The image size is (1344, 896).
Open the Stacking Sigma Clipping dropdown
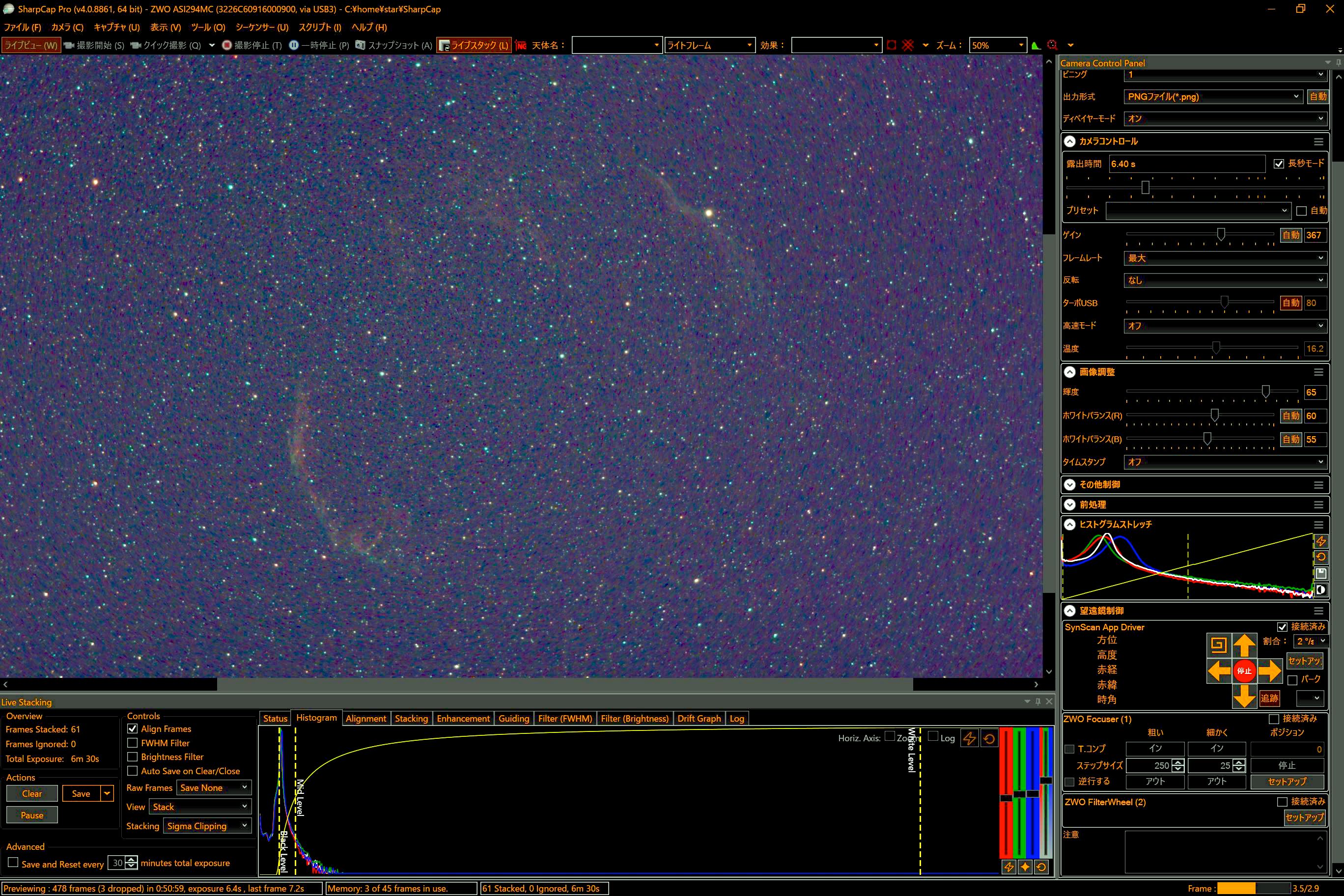coord(207,826)
